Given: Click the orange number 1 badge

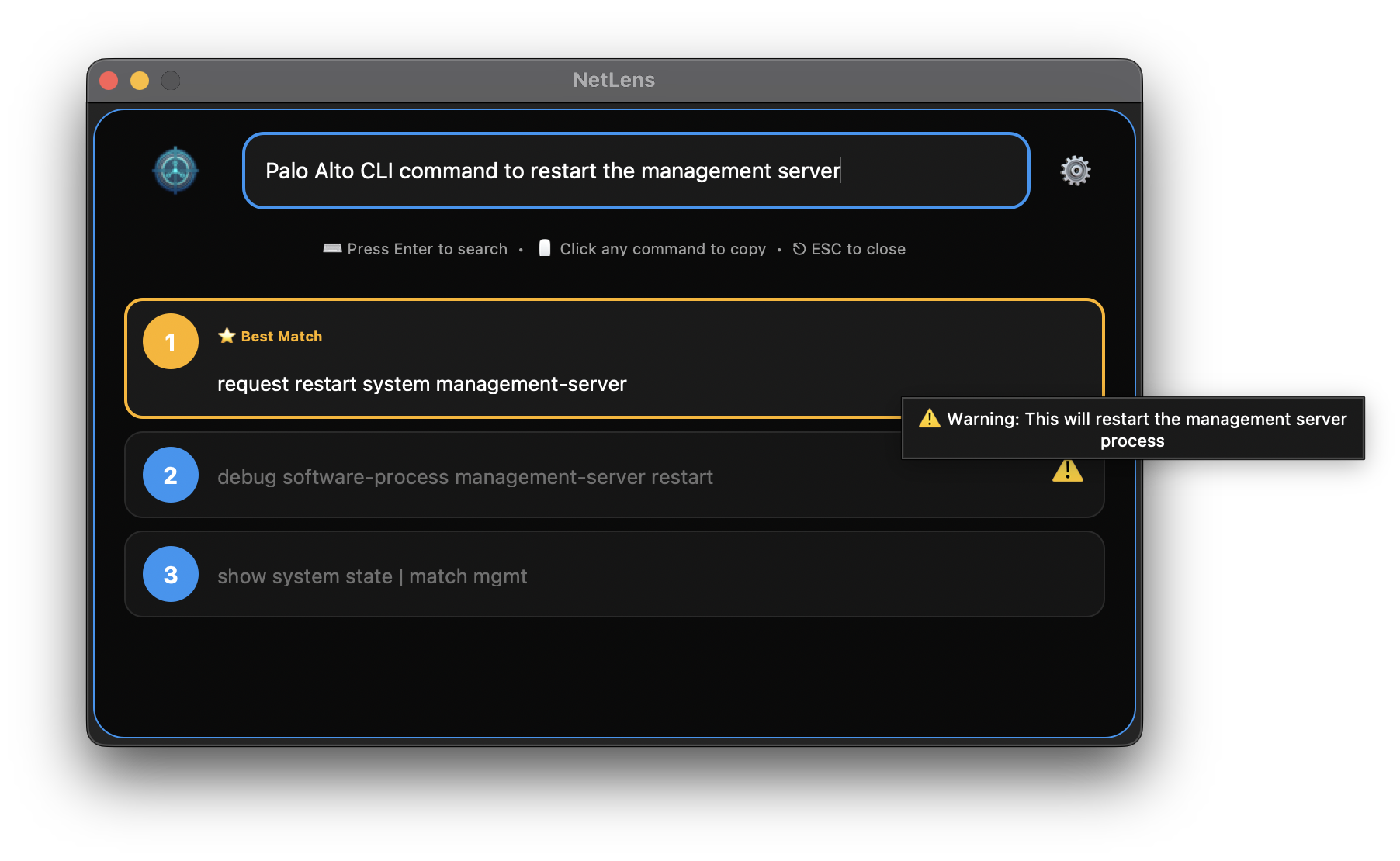Looking at the screenshot, I should pos(170,341).
